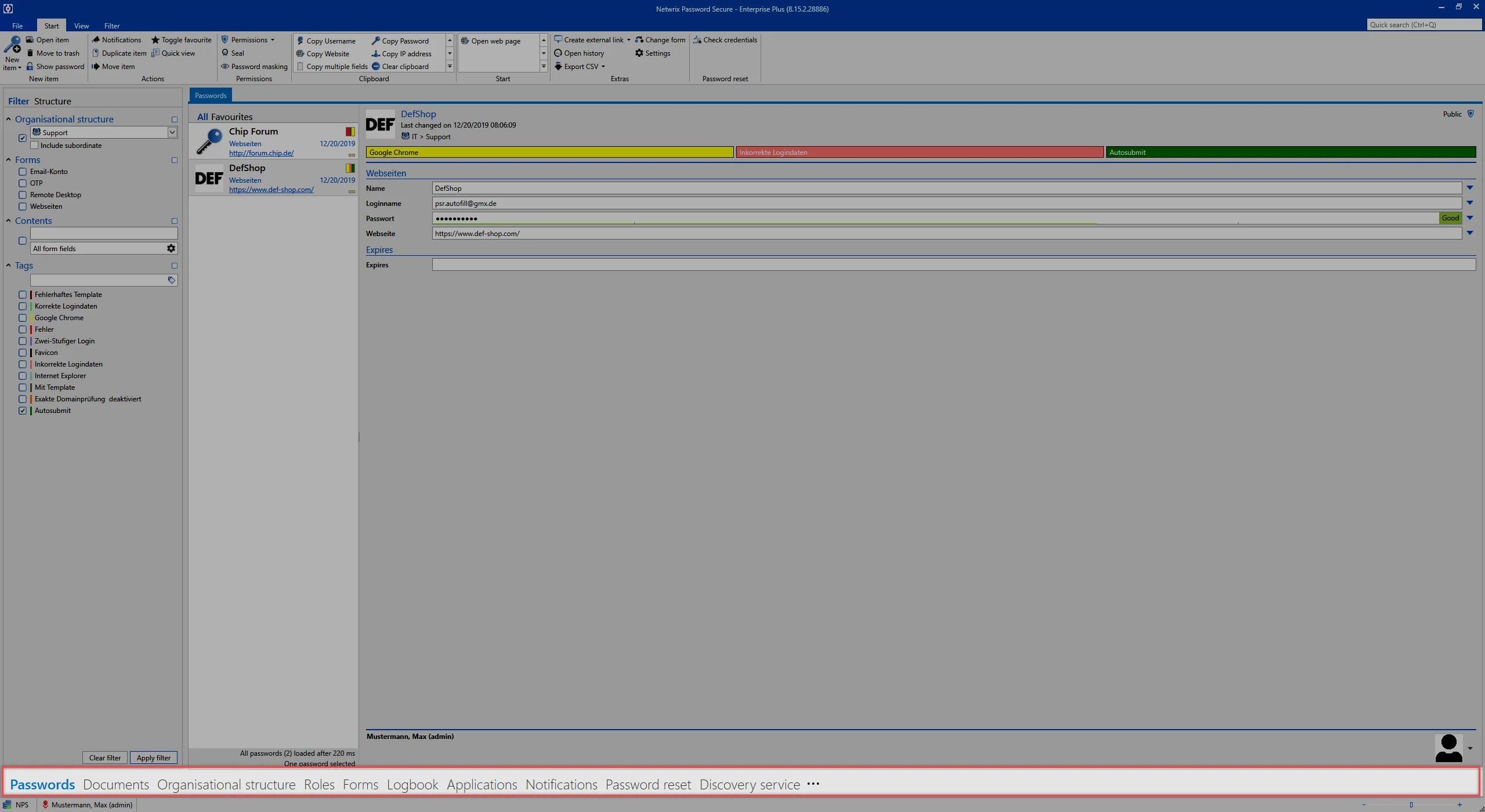This screenshot has width=1485, height=812.
Task: Open the Documents module
Action: coord(116,784)
